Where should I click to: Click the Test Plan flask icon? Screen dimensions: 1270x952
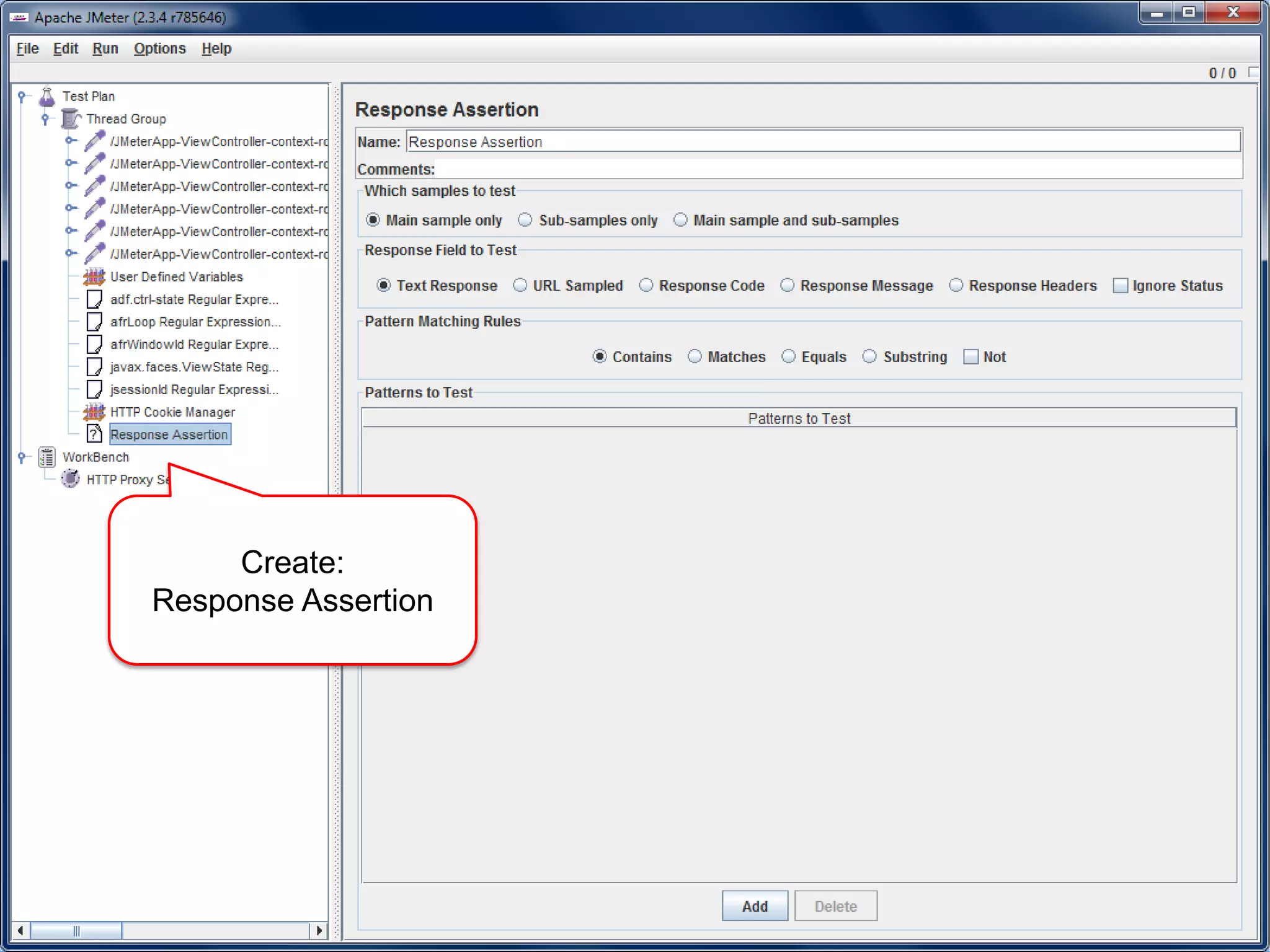(47, 96)
